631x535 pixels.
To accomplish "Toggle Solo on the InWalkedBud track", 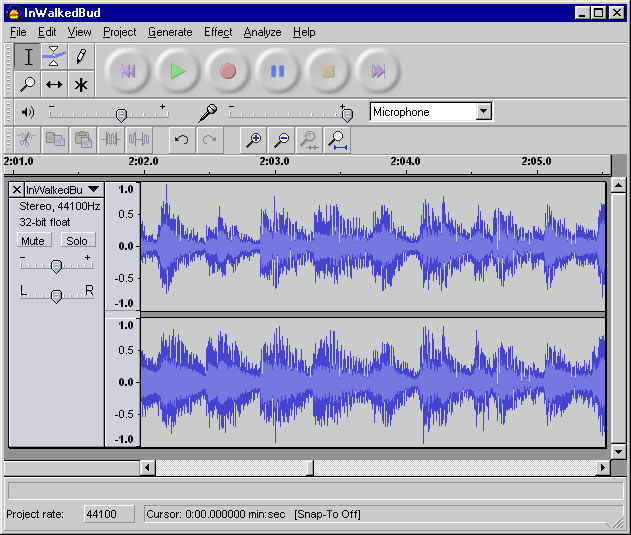I will [x=76, y=240].
